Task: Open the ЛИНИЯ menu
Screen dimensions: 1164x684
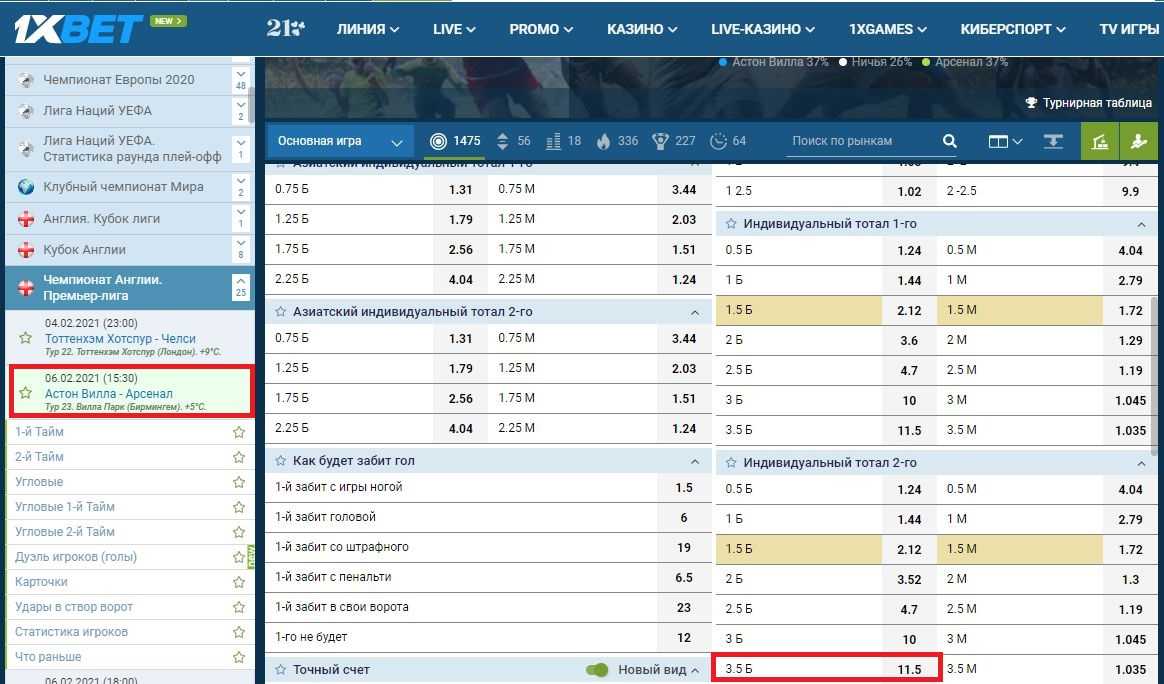Action: pos(367,29)
